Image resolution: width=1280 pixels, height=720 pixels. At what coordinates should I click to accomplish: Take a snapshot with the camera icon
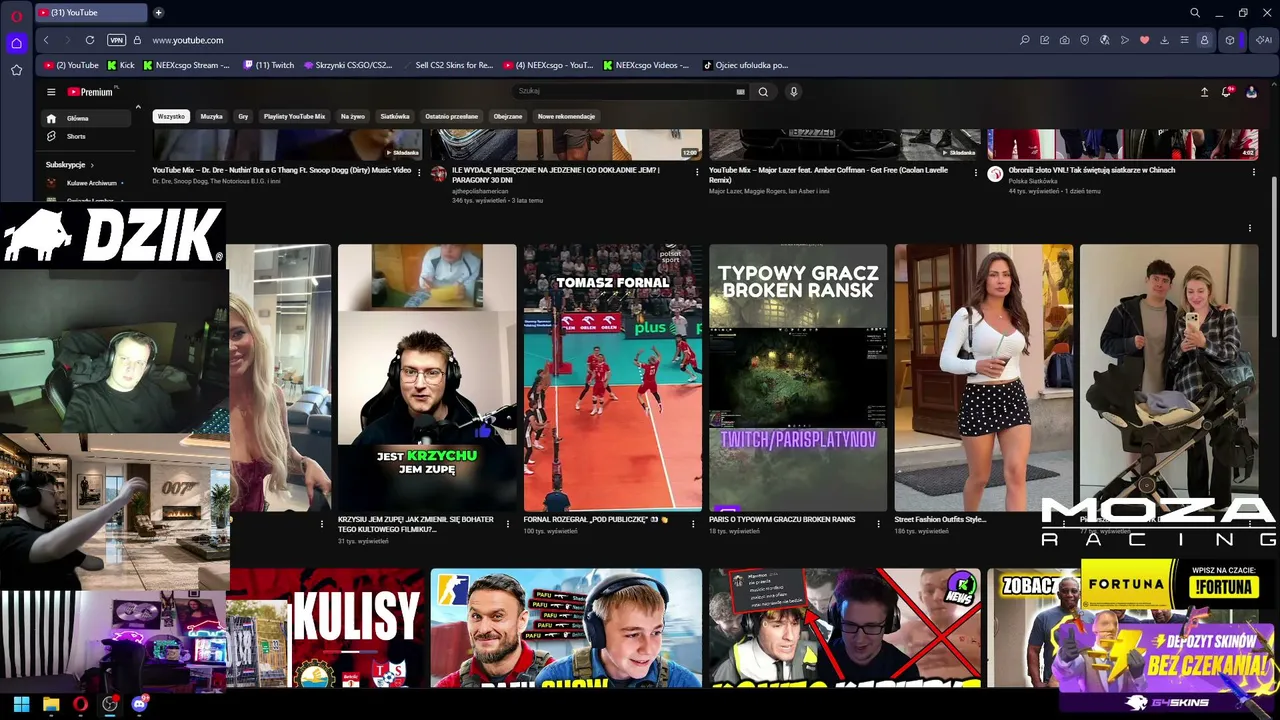pos(1064,40)
